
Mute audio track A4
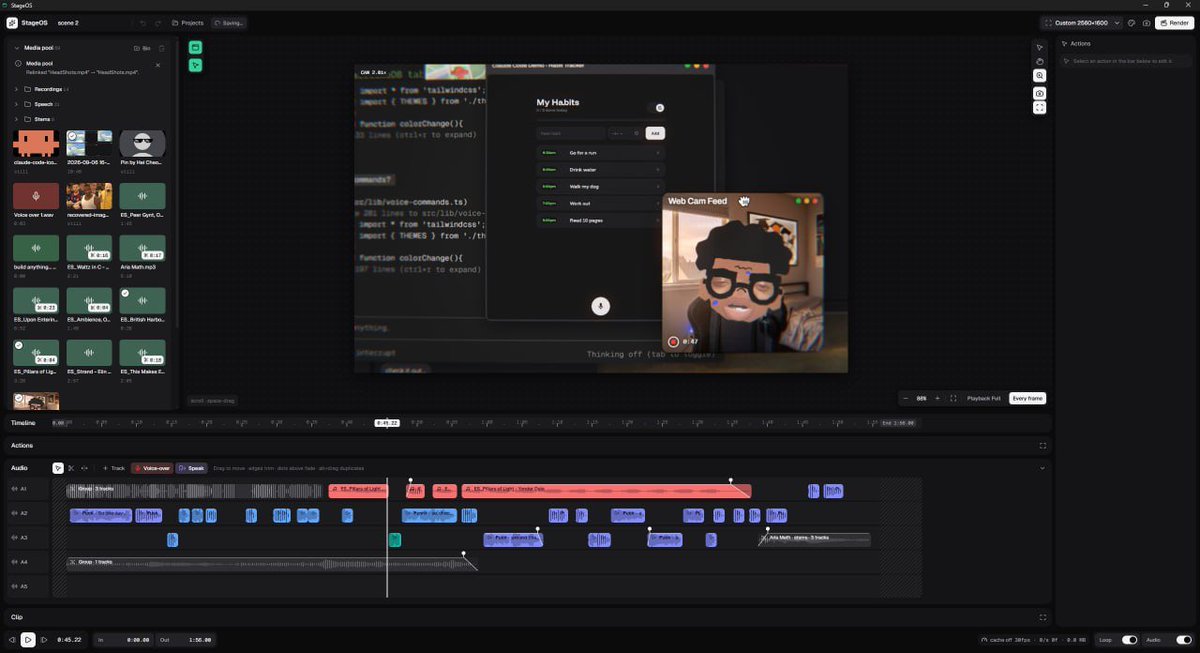click(x=14, y=562)
